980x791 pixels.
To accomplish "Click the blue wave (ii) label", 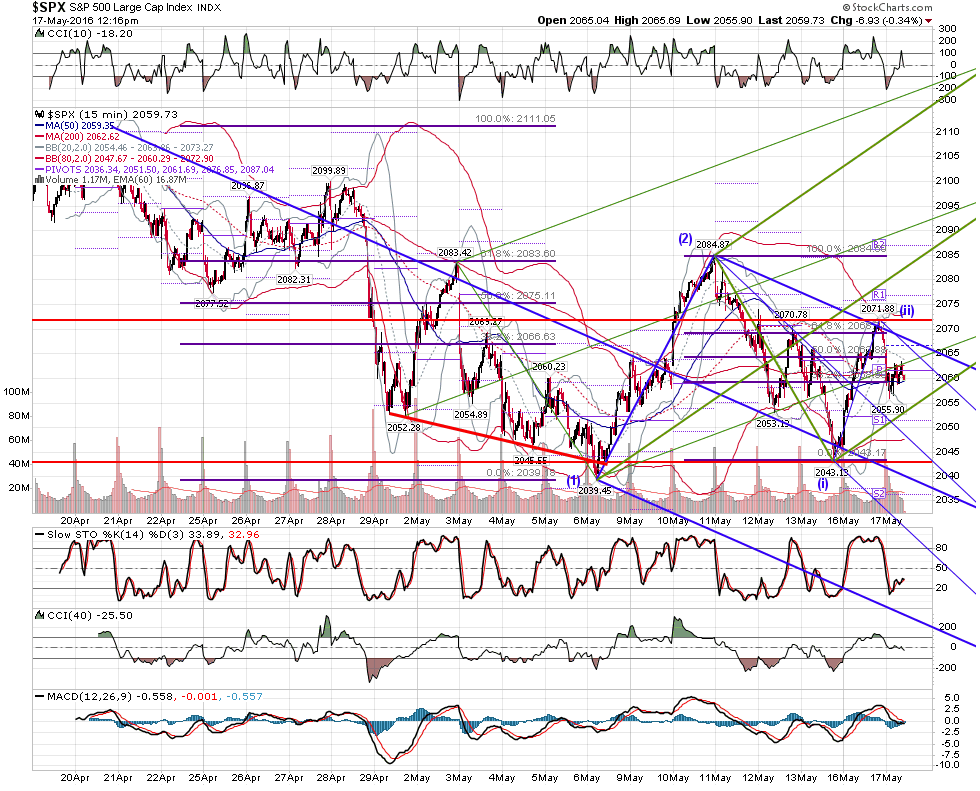I will point(907,310).
